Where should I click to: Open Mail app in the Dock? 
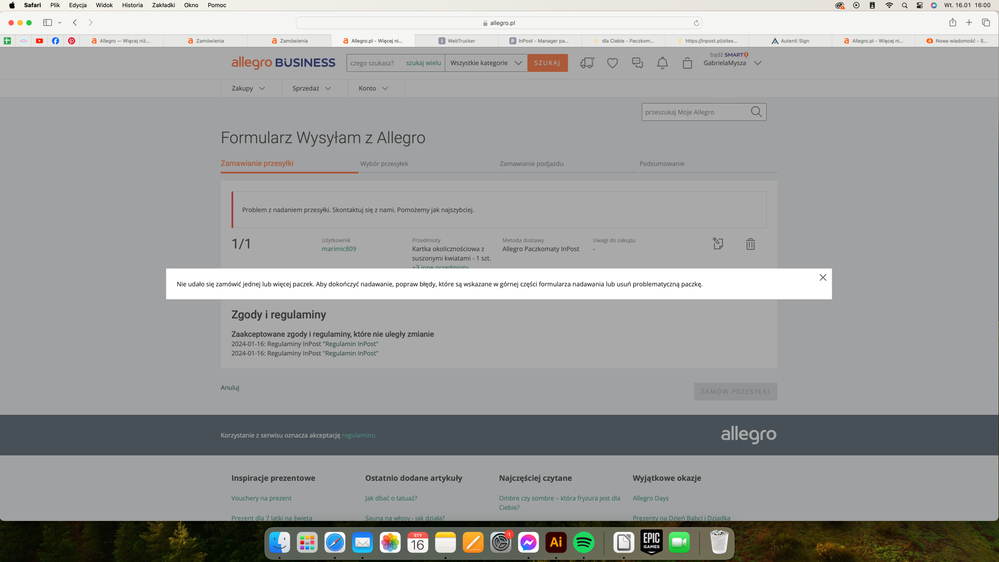point(363,542)
